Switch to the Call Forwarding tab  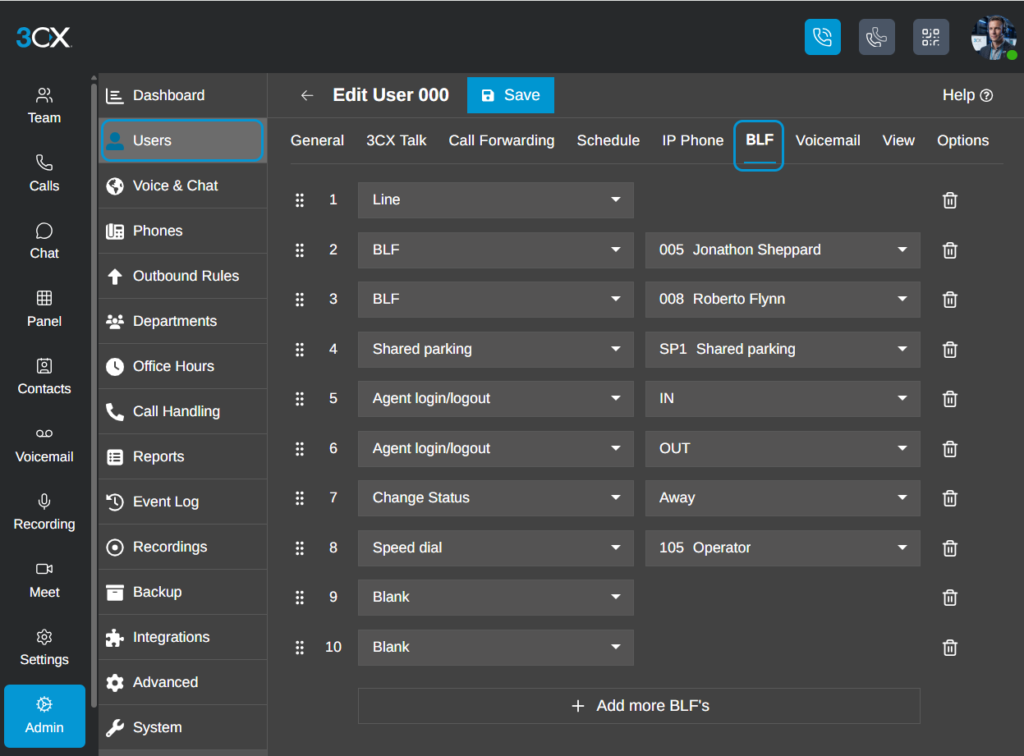[501, 140]
